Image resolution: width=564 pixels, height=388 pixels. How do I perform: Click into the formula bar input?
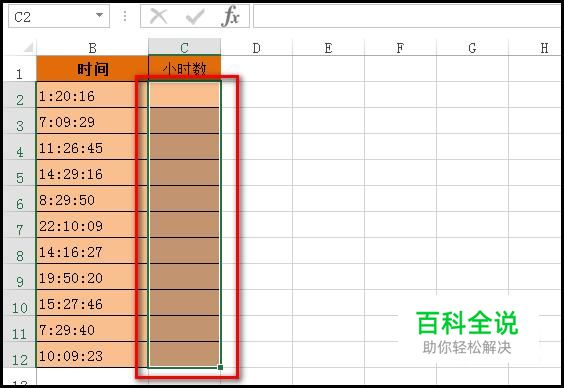point(407,16)
